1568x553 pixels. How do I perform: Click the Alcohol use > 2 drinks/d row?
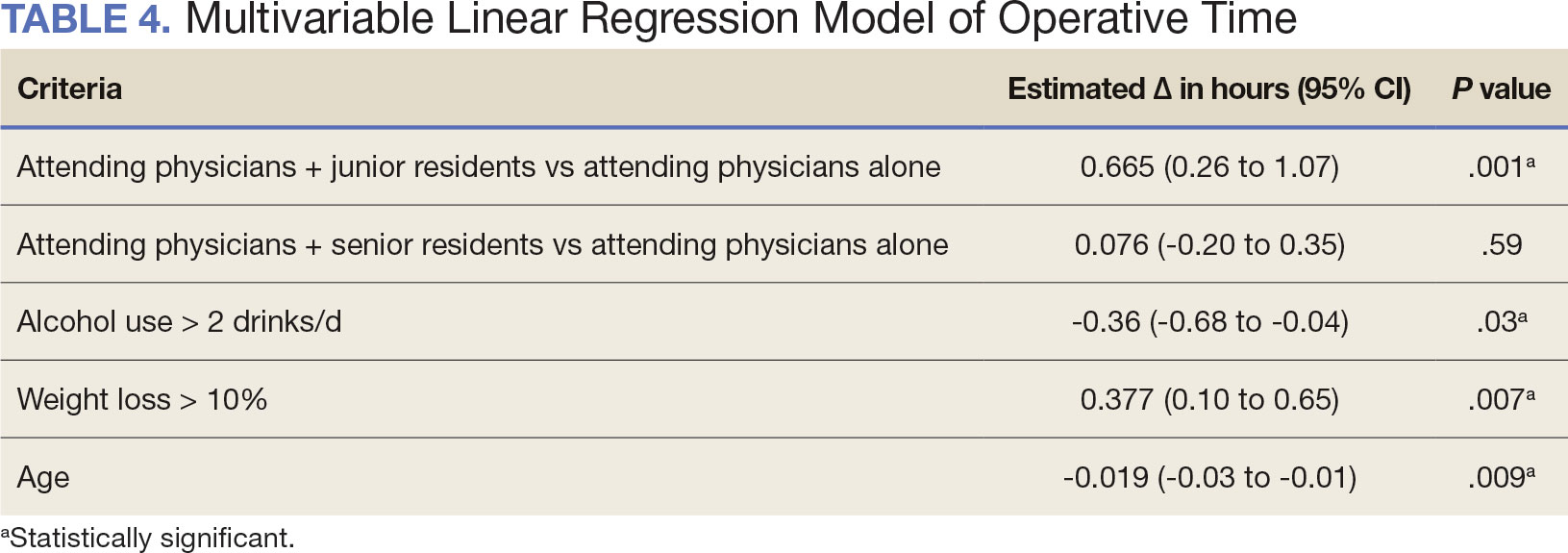pos(784,321)
